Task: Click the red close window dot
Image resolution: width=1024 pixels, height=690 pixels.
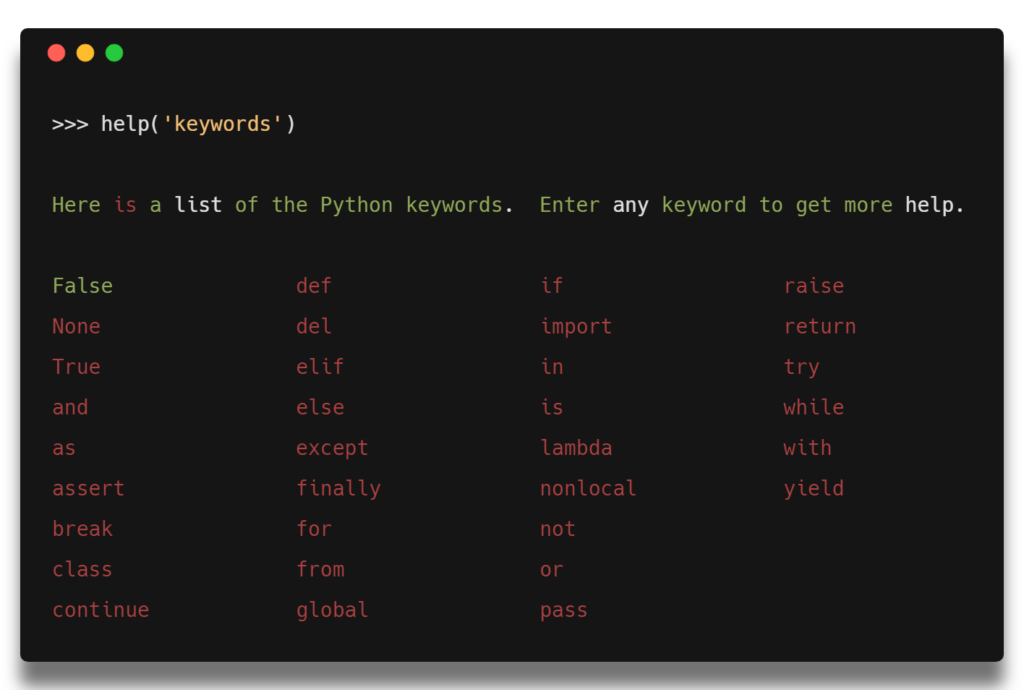Action: [x=56, y=53]
